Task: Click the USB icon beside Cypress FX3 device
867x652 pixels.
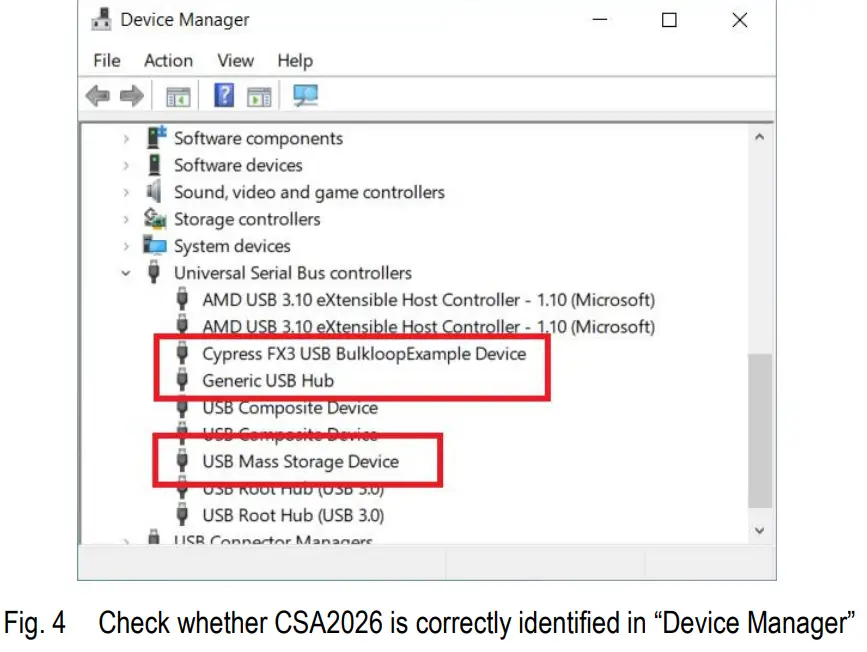Action: tap(182, 353)
